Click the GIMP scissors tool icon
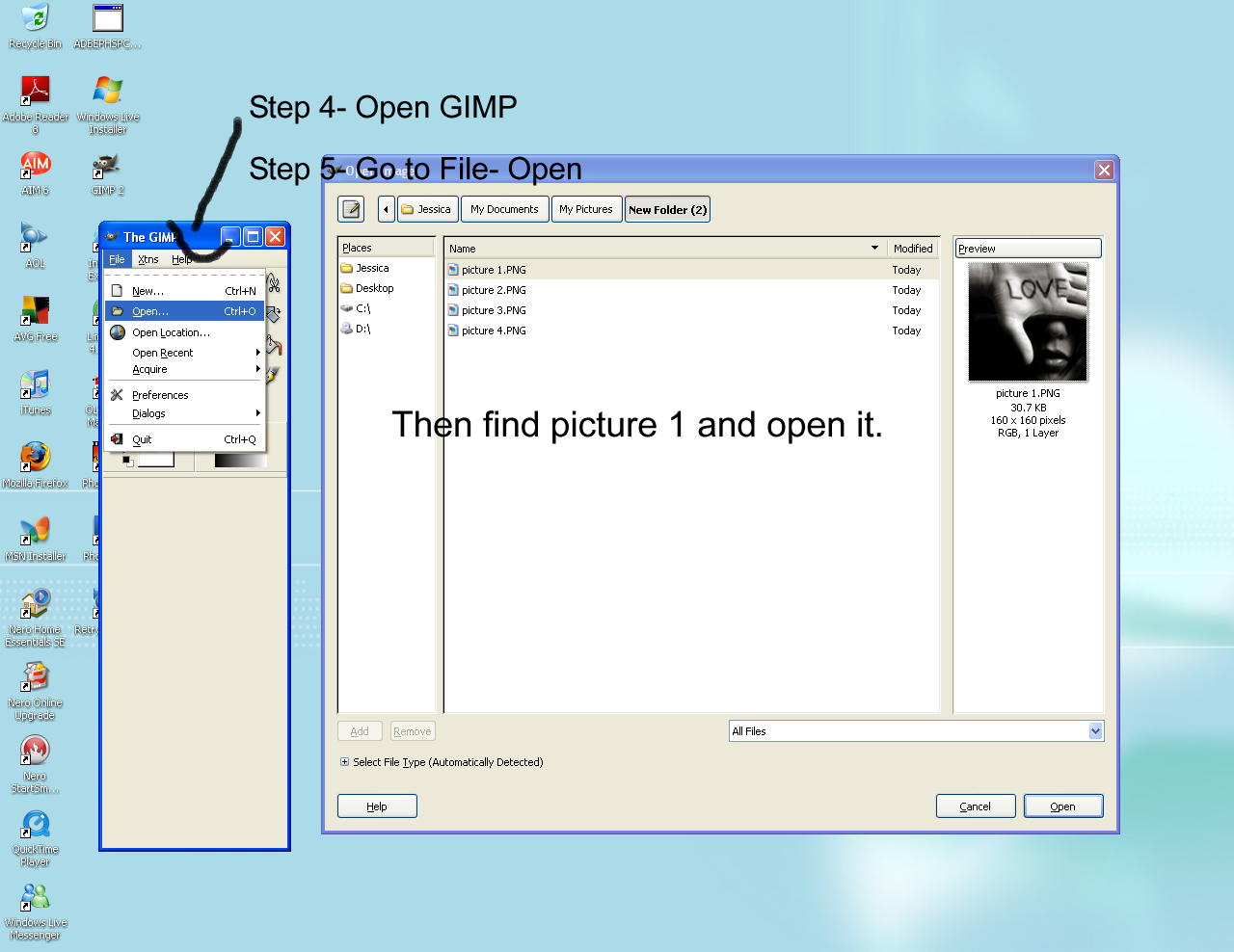Image resolution: width=1234 pixels, height=952 pixels. point(274,282)
